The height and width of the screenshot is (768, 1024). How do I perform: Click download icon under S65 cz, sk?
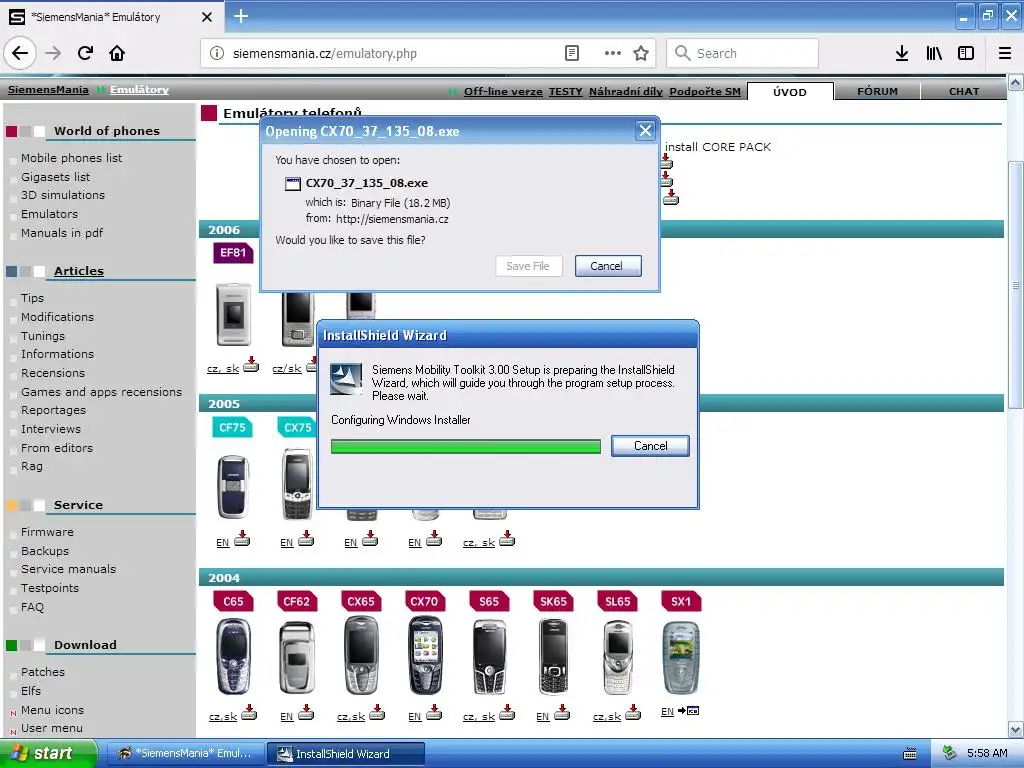coord(507,712)
